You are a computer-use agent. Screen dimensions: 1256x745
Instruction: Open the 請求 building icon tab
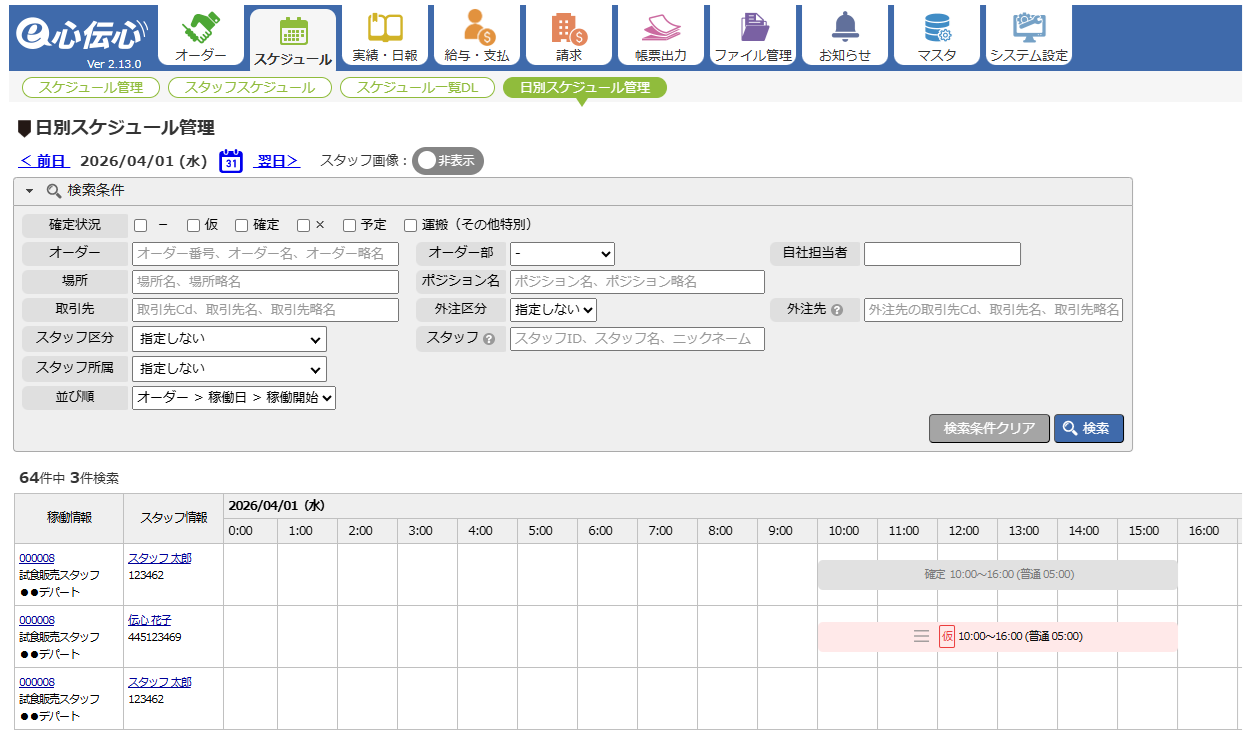coord(569,36)
